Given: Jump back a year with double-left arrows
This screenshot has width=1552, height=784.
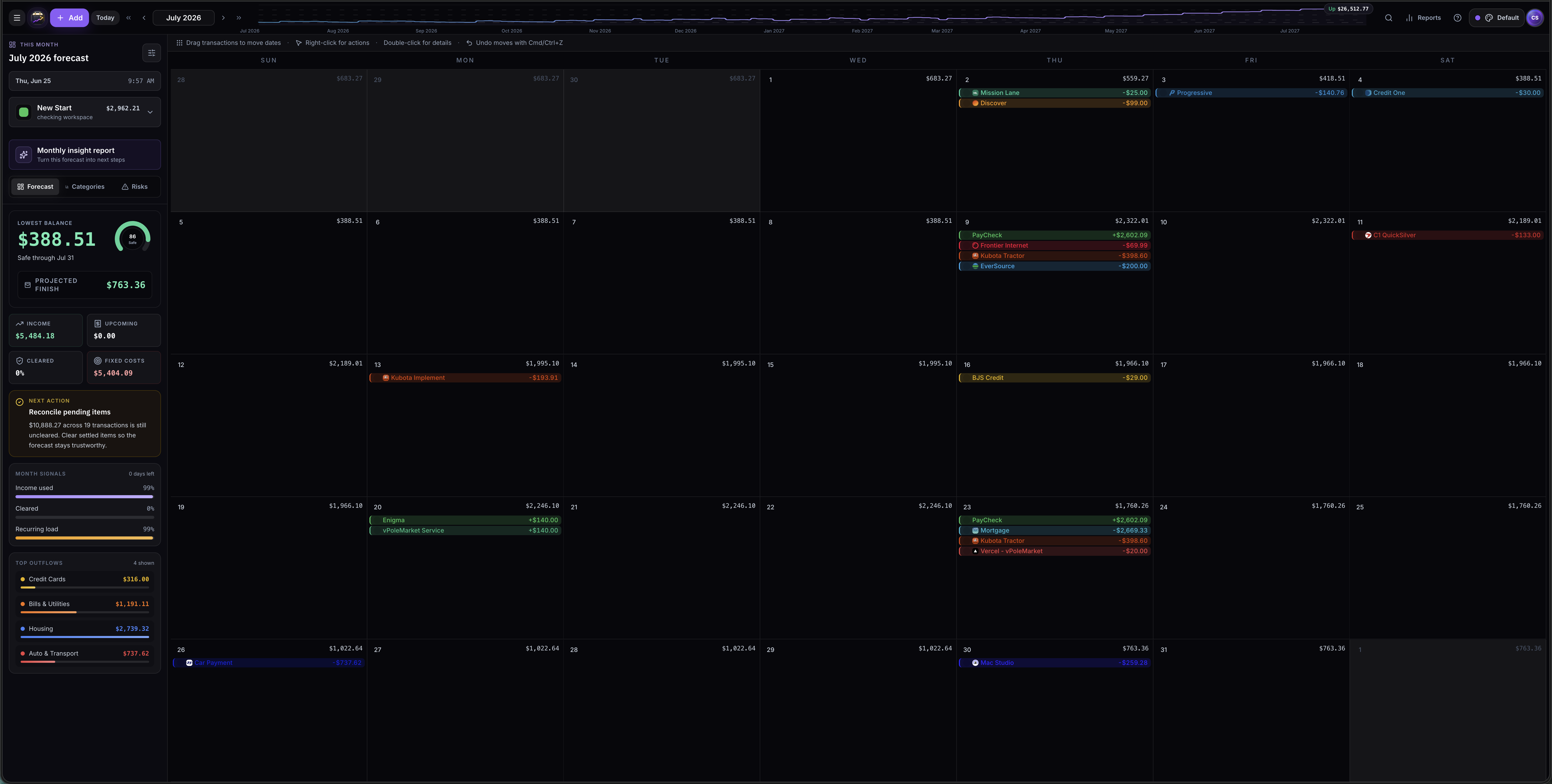Looking at the screenshot, I should 128,18.
